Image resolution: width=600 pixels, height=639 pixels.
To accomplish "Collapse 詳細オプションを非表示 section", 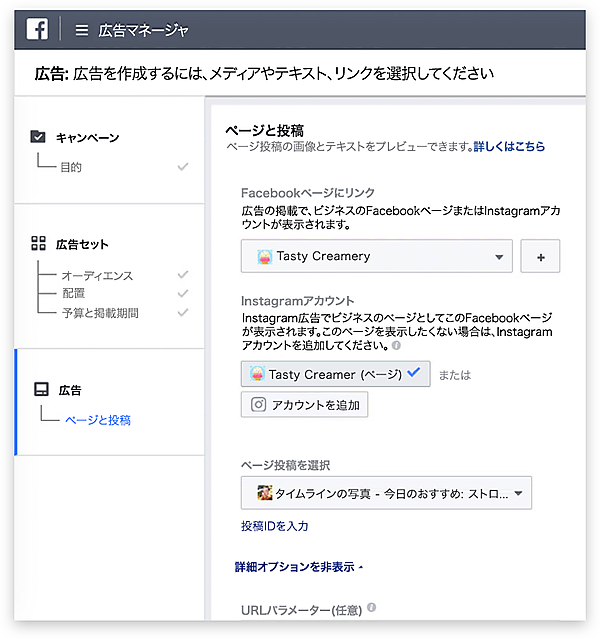I will click(x=298, y=567).
